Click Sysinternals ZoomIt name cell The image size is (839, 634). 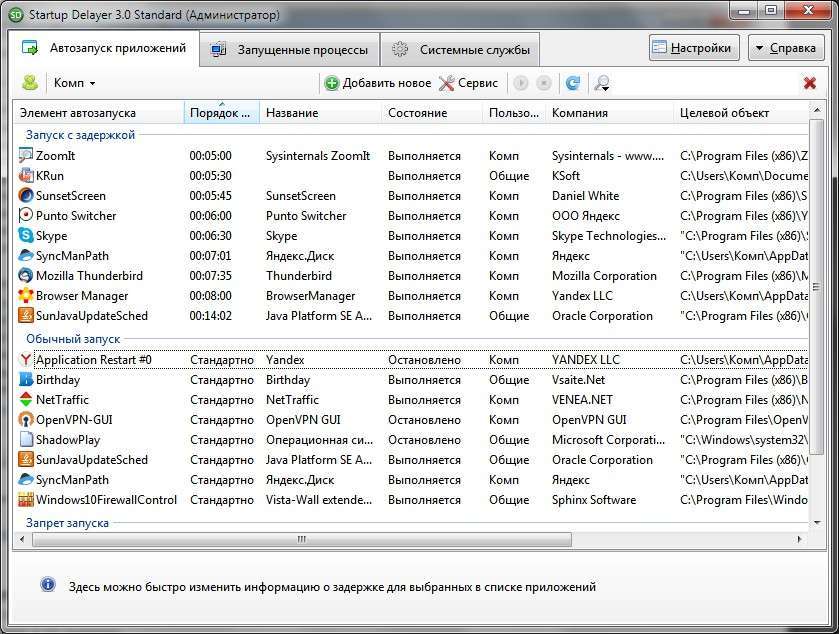pyautogui.click(x=318, y=156)
